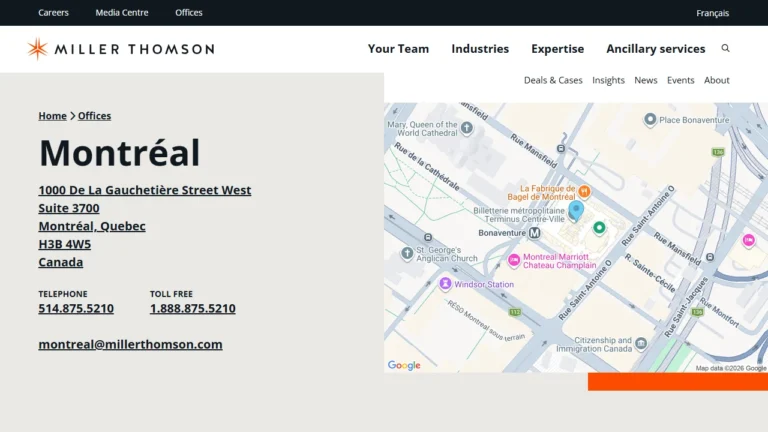Open the Industries menu
This screenshot has width=768, height=432.
(x=480, y=48)
